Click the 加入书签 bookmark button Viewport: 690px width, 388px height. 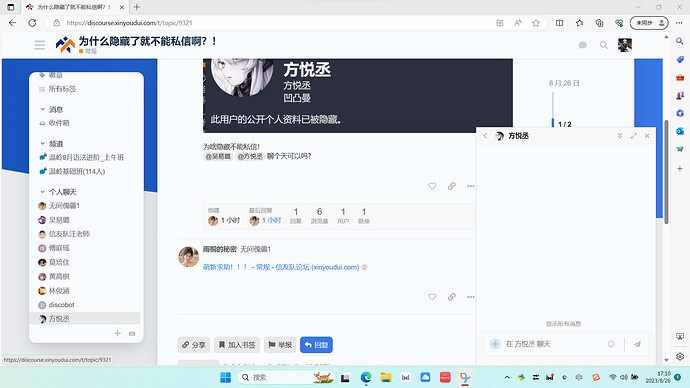(237, 345)
